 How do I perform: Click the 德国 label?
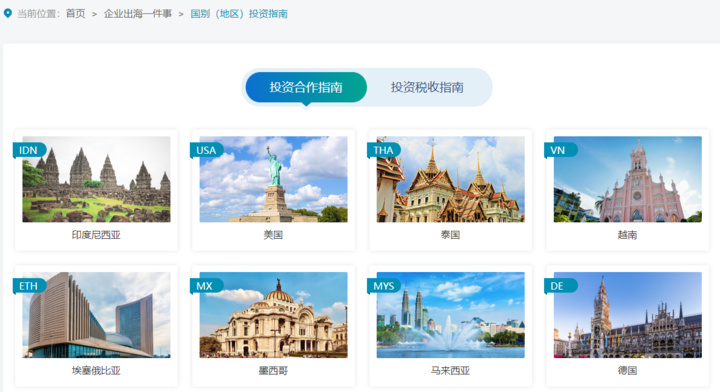point(627,370)
